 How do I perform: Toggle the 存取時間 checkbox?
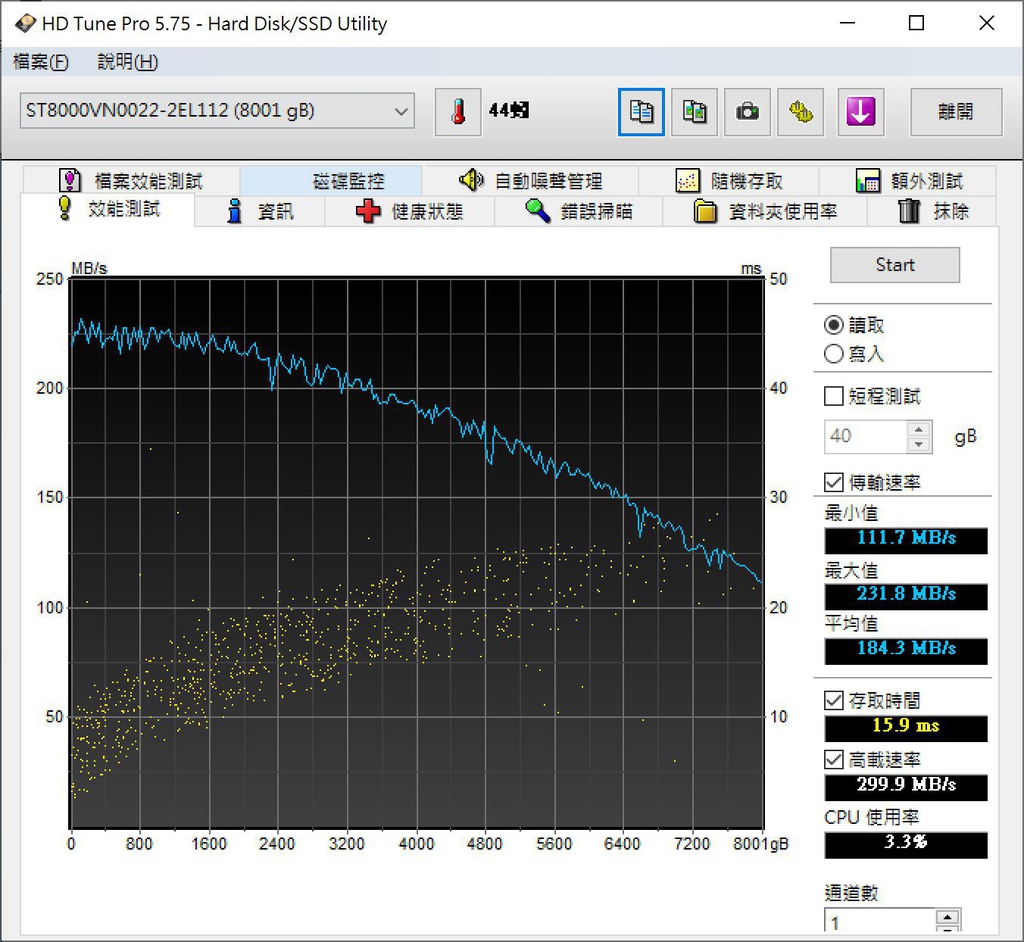(833, 700)
